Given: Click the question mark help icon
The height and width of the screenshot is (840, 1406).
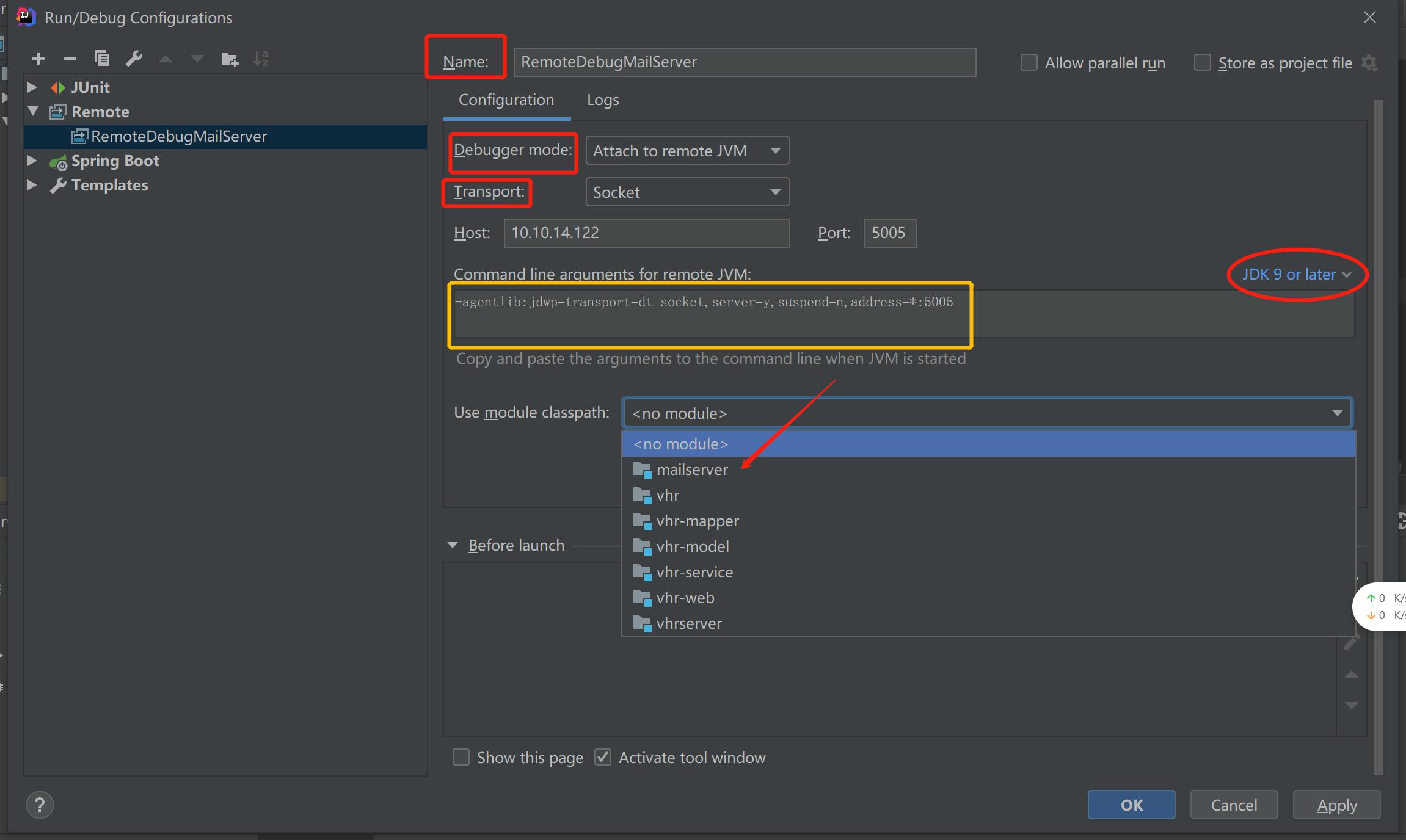Looking at the screenshot, I should [40, 805].
